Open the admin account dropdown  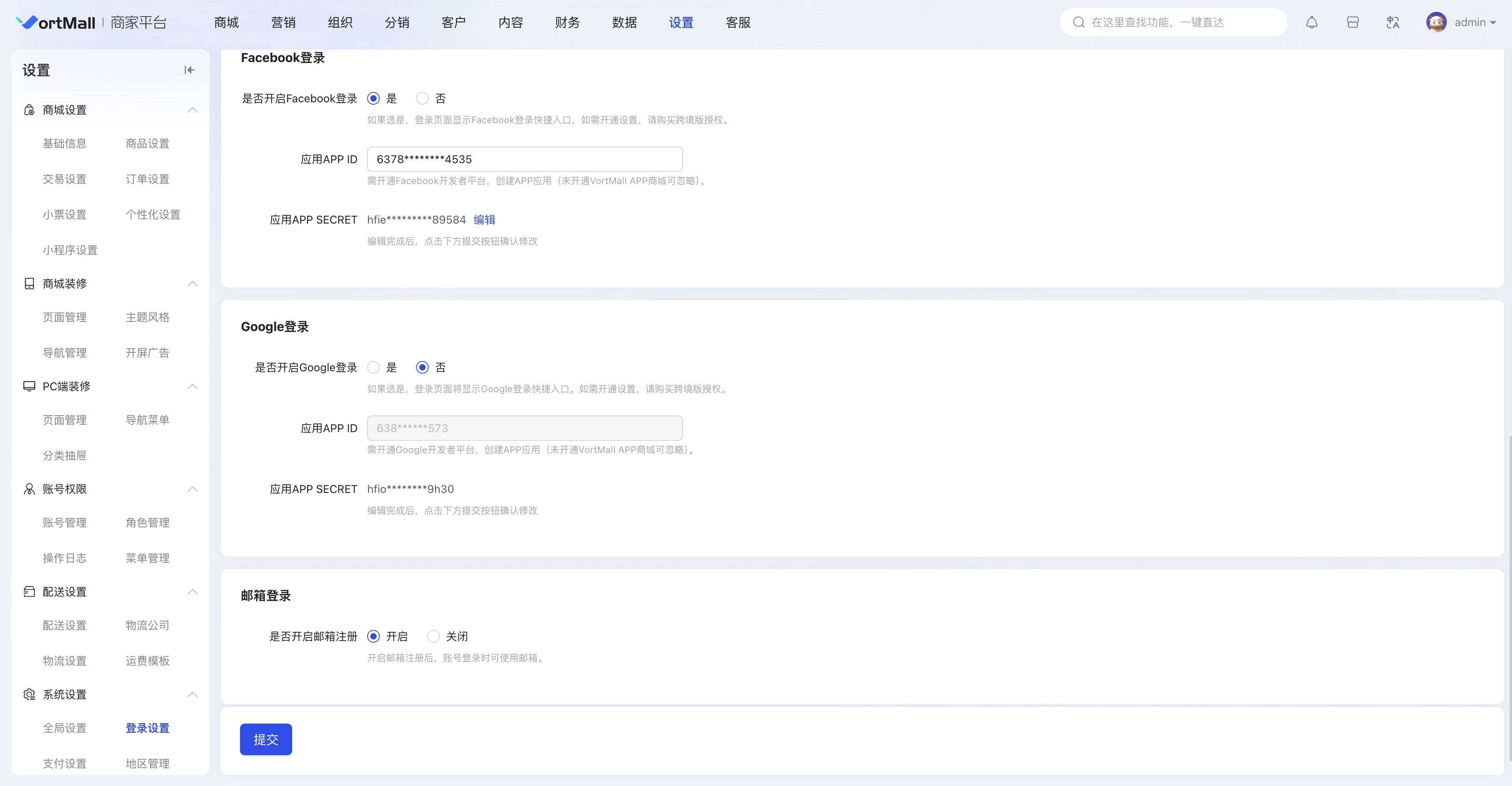click(1475, 23)
